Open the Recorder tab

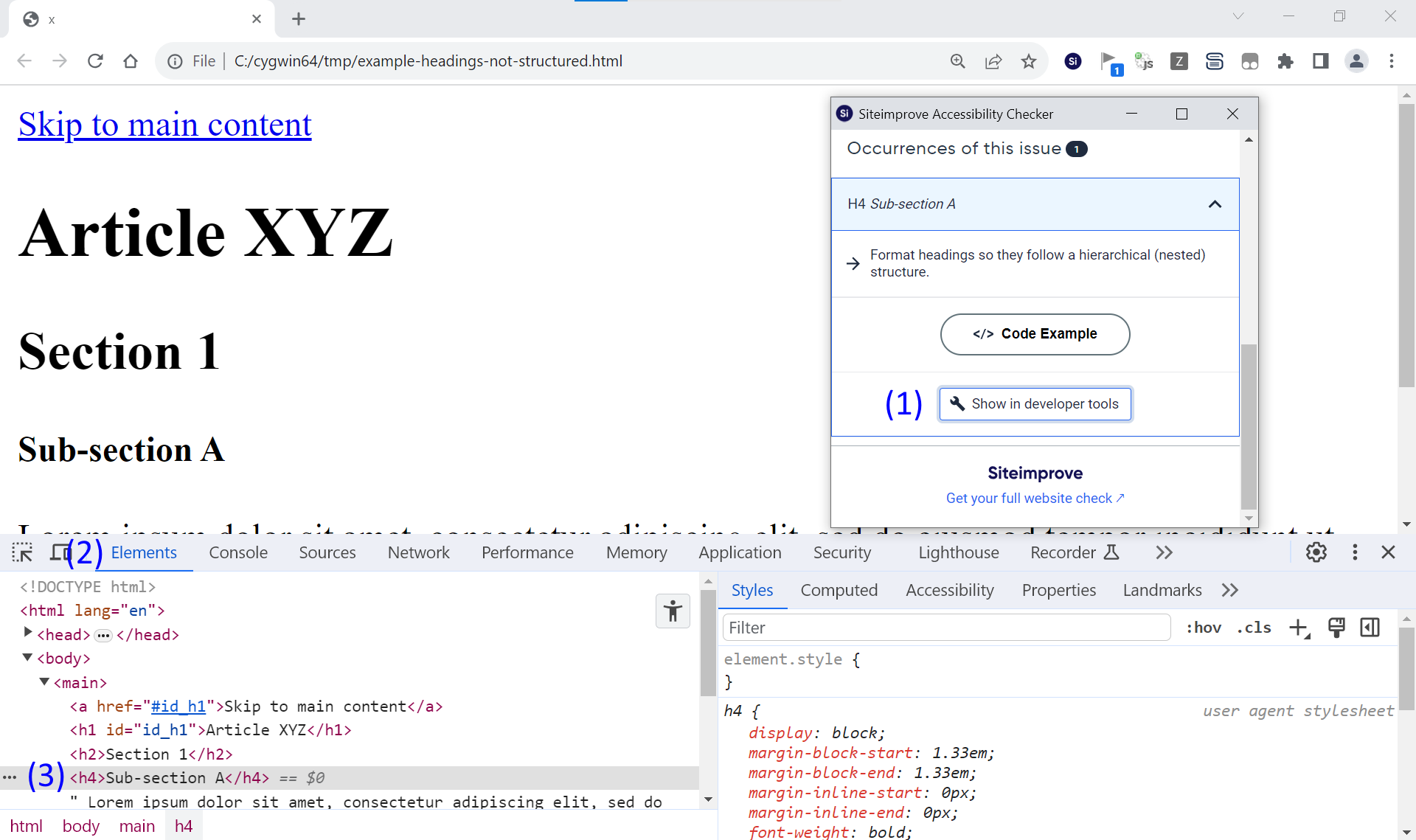[1075, 552]
